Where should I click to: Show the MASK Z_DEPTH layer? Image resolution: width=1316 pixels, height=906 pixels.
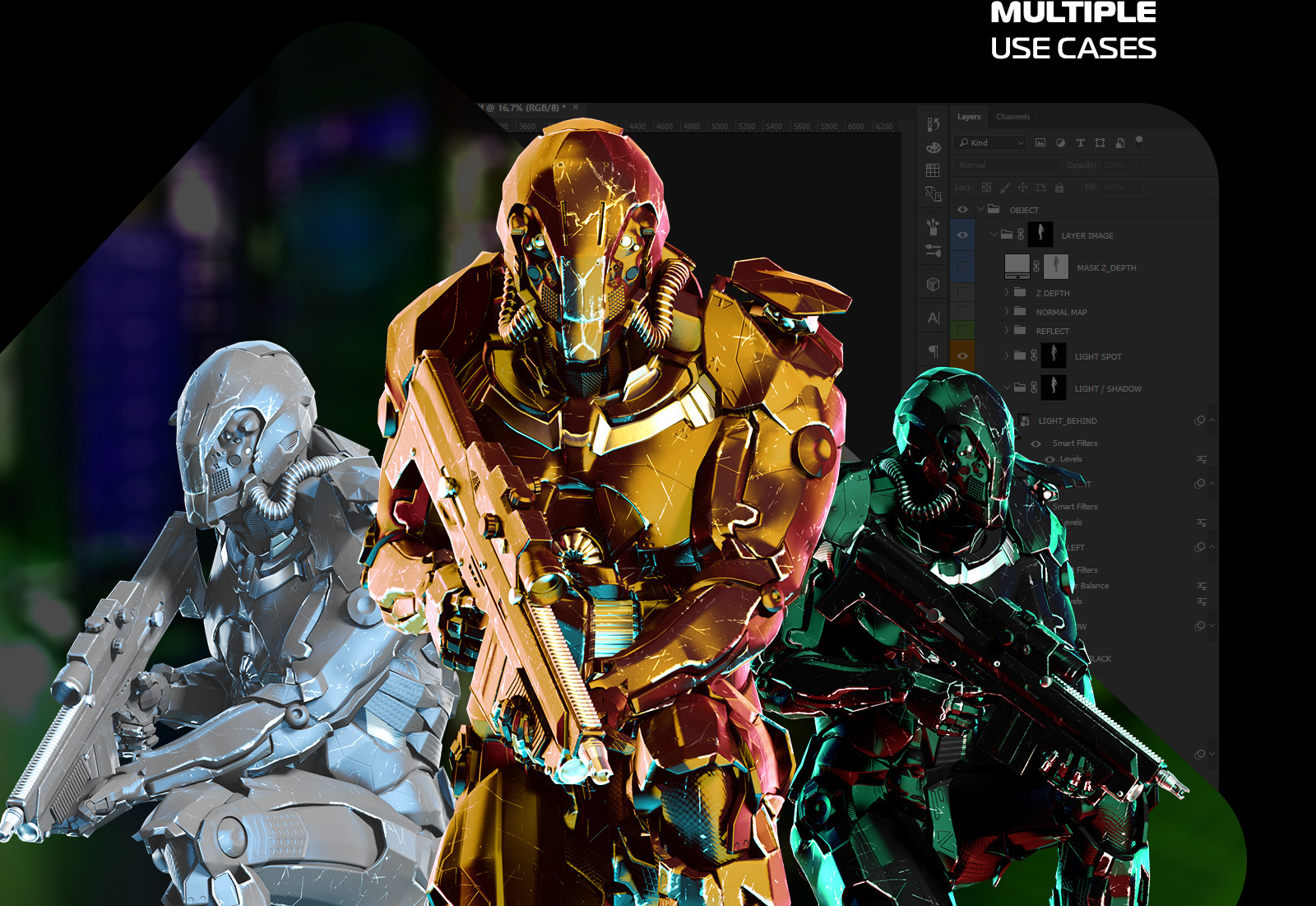(962, 267)
